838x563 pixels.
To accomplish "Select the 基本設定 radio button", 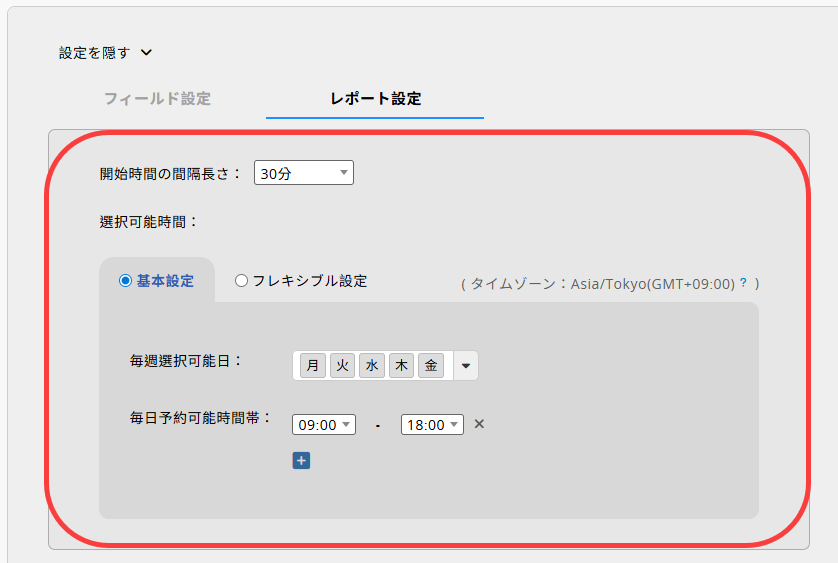I will [125, 281].
